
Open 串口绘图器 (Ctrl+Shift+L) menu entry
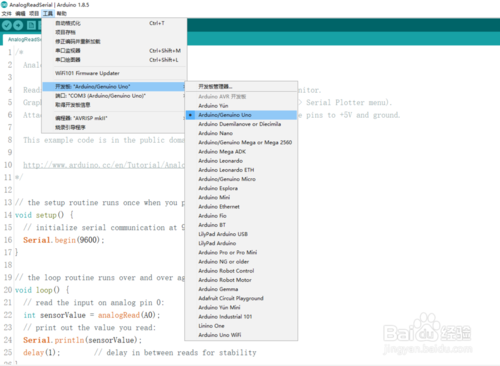[x=114, y=60]
